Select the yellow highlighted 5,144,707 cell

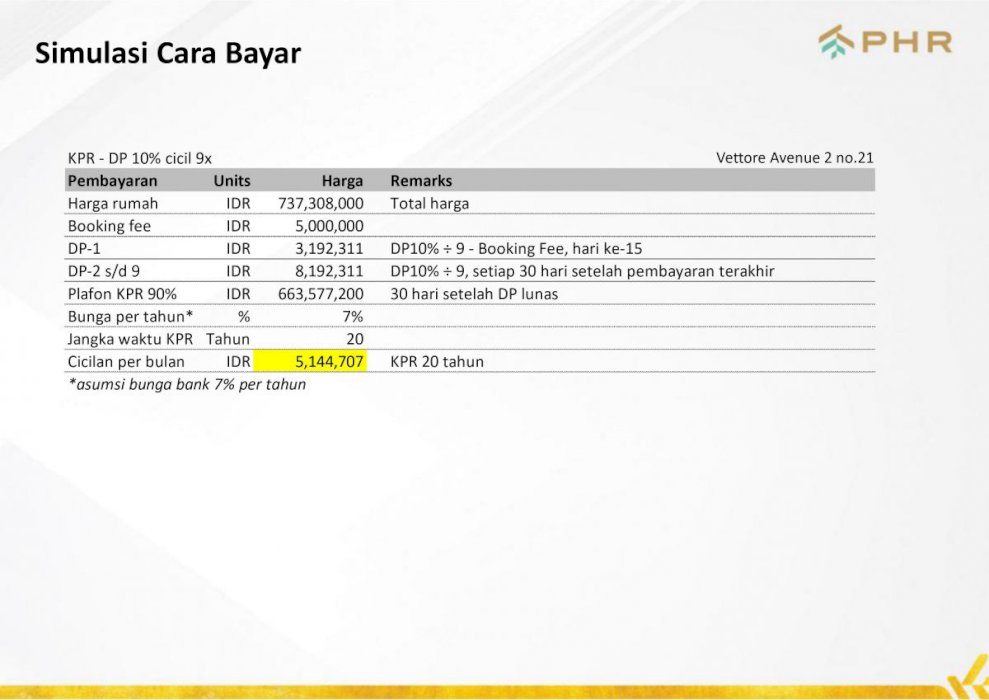tap(310, 361)
